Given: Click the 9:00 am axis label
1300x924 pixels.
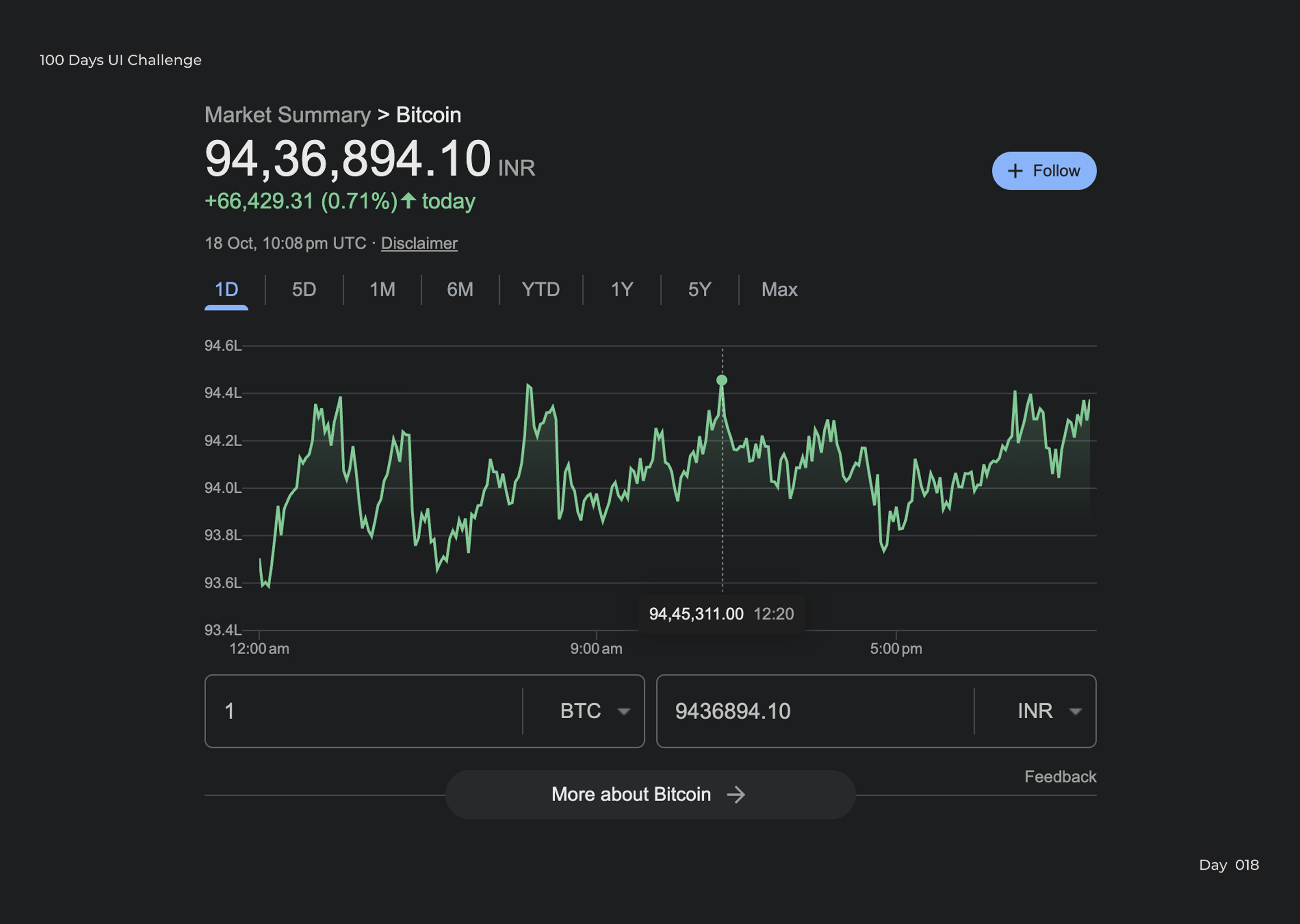Looking at the screenshot, I should point(596,649).
